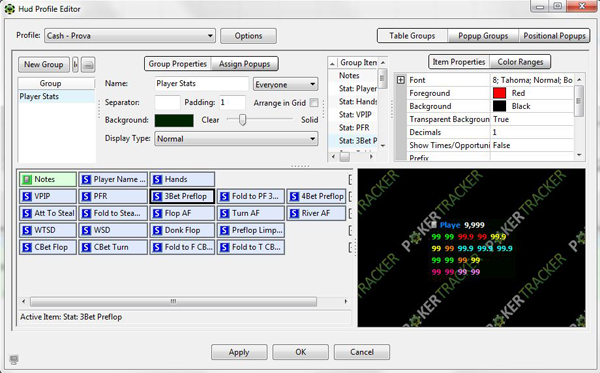Select the VPIP stat icon
This screenshot has width=600, height=373.
26,196
